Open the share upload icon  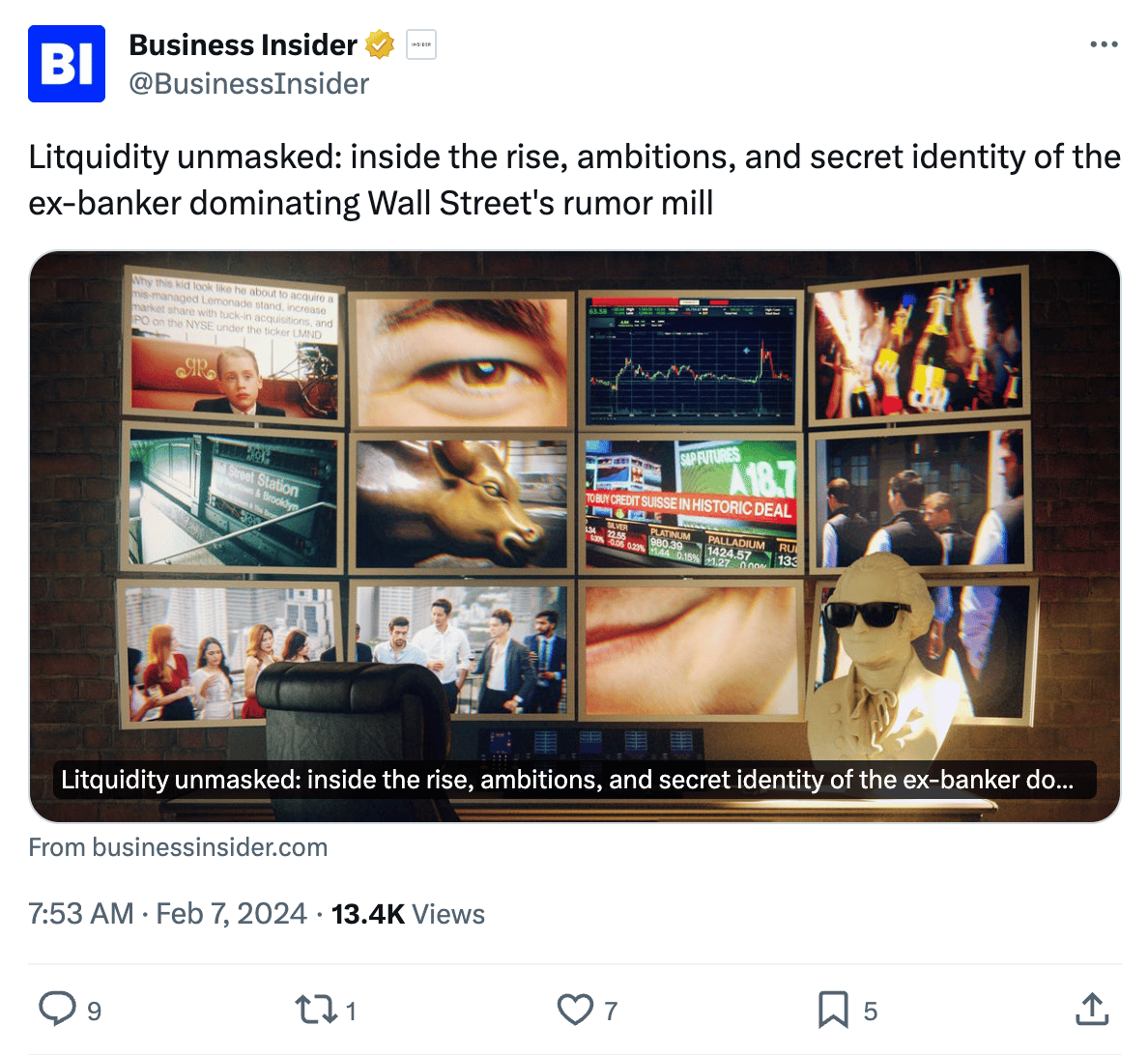point(1092,1009)
